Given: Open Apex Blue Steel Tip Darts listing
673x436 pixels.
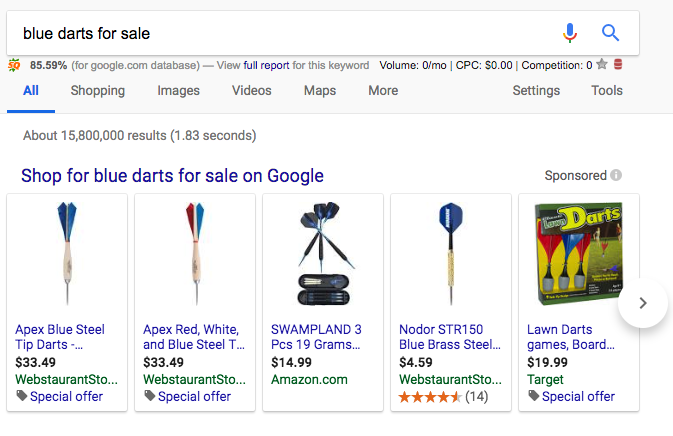Looking at the screenshot, I should (x=60, y=337).
